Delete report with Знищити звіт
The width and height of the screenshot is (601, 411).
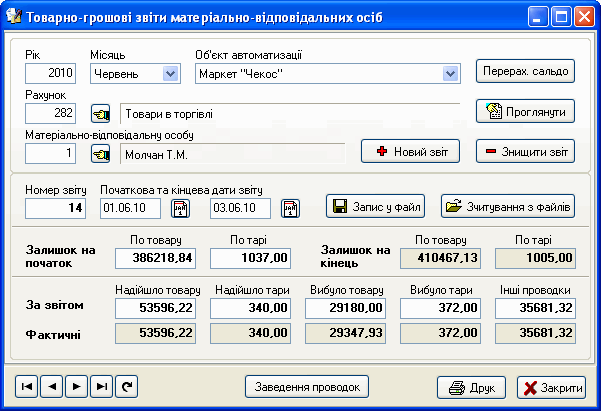[525, 151]
